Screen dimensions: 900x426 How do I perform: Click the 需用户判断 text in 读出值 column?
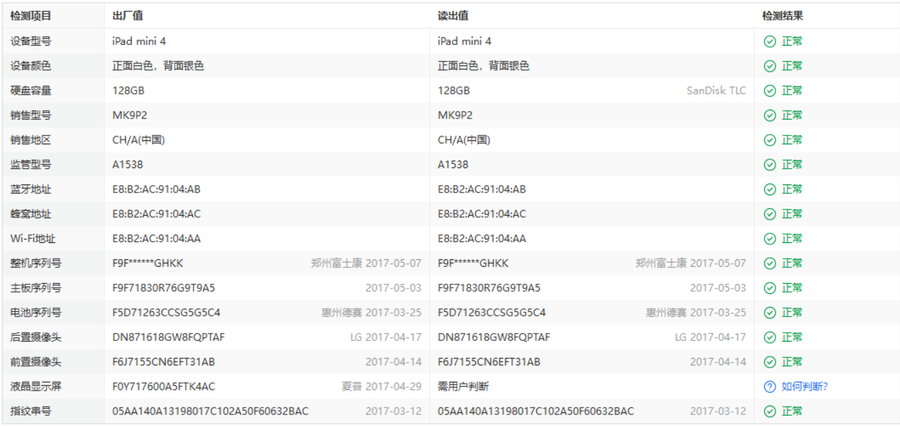point(463,386)
